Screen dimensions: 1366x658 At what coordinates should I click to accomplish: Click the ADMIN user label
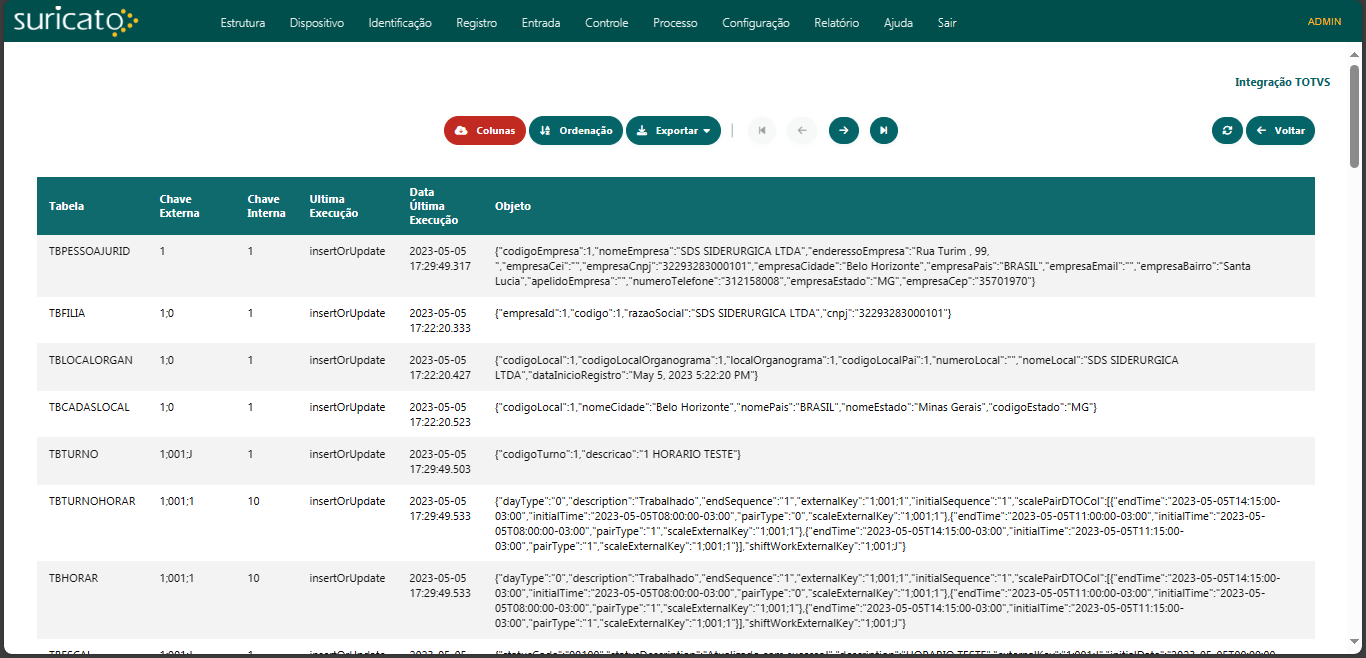point(1324,22)
